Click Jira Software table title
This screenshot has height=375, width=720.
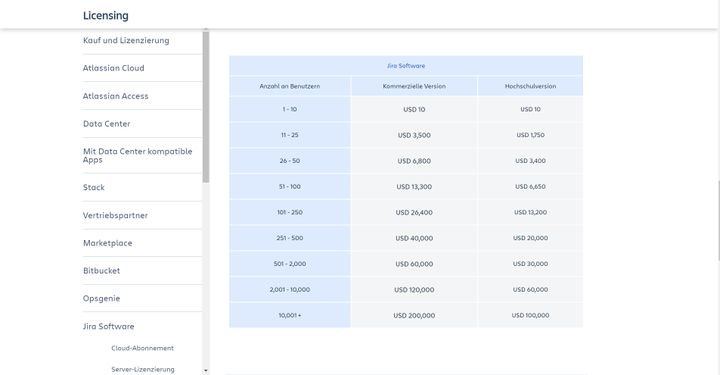click(406, 66)
